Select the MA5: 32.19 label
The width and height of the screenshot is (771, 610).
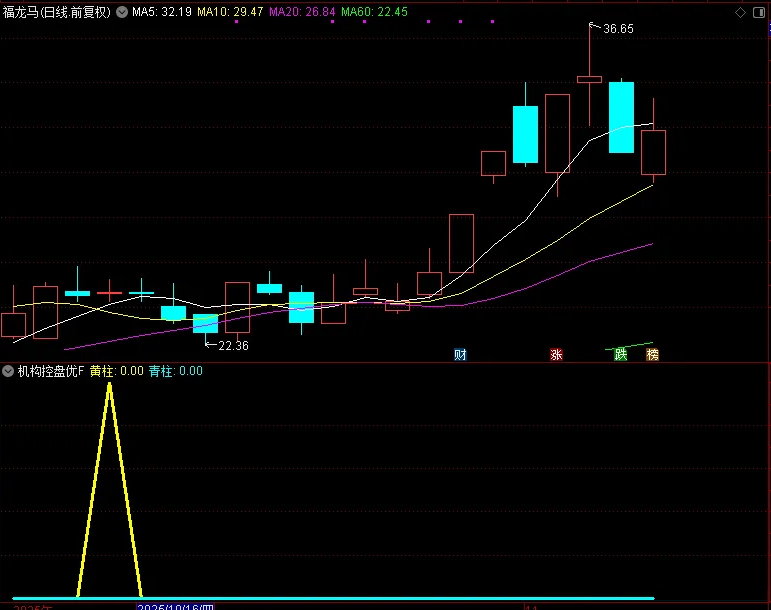[161, 12]
